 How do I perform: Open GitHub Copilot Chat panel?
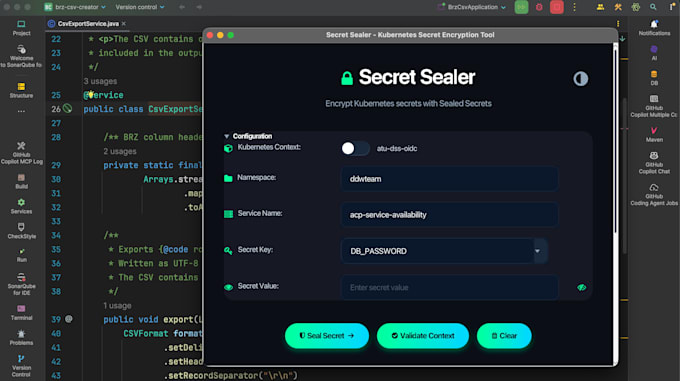654,163
